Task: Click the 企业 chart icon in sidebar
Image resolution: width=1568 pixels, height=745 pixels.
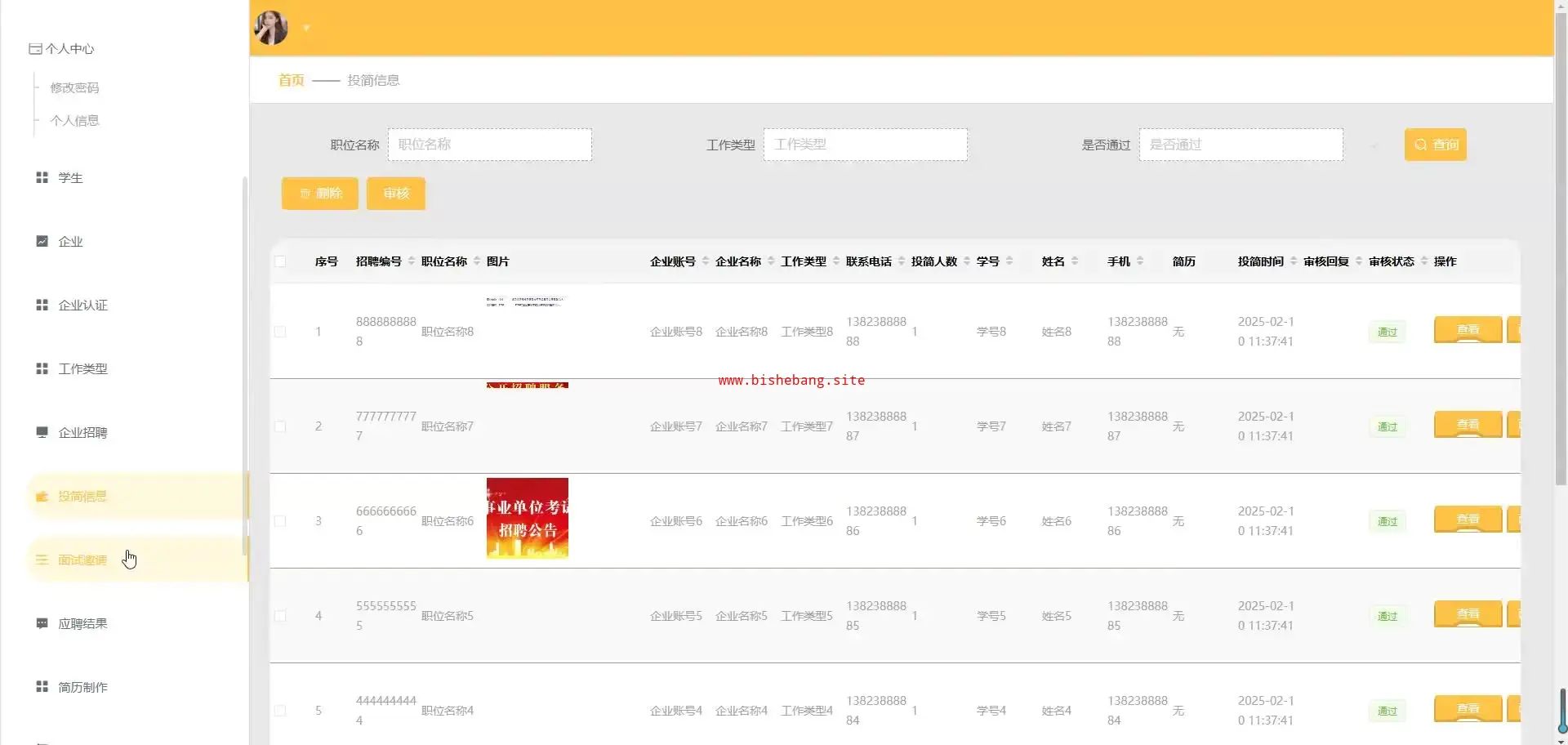Action: click(x=42, y=241)
